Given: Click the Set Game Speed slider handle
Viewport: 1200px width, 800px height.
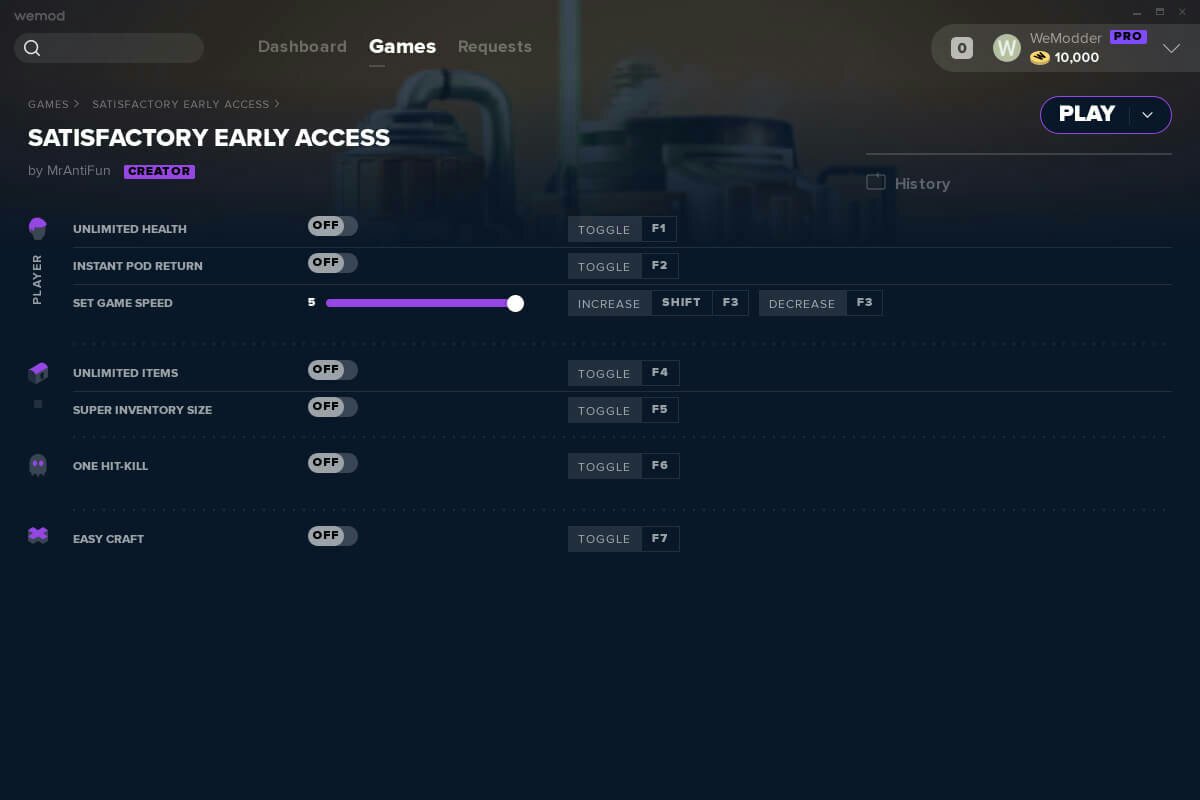Looking at the screenshot, I should pyautogui.click(x=515, y=303).
